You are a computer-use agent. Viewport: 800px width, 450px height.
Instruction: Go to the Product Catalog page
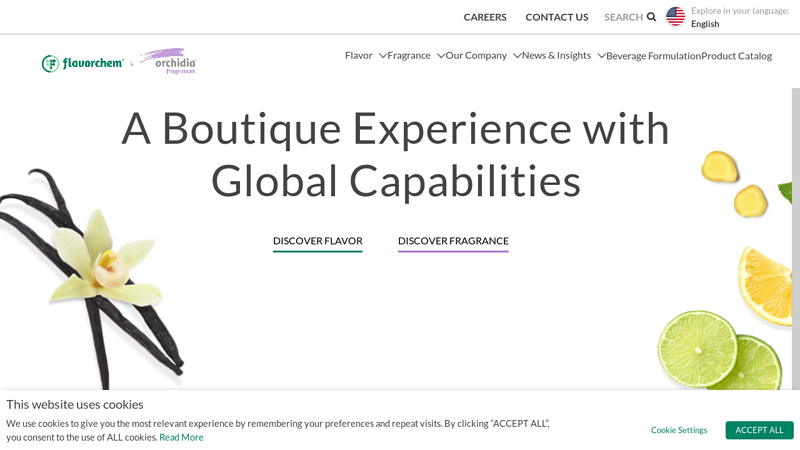coord(736,56)
